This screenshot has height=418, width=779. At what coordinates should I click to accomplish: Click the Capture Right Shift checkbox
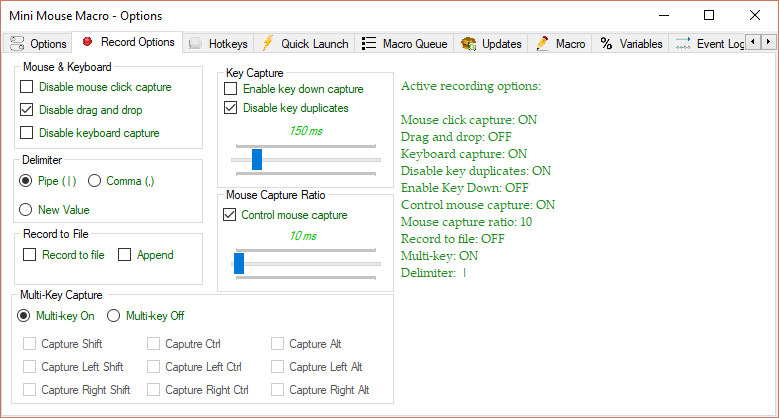click(29, 390)
